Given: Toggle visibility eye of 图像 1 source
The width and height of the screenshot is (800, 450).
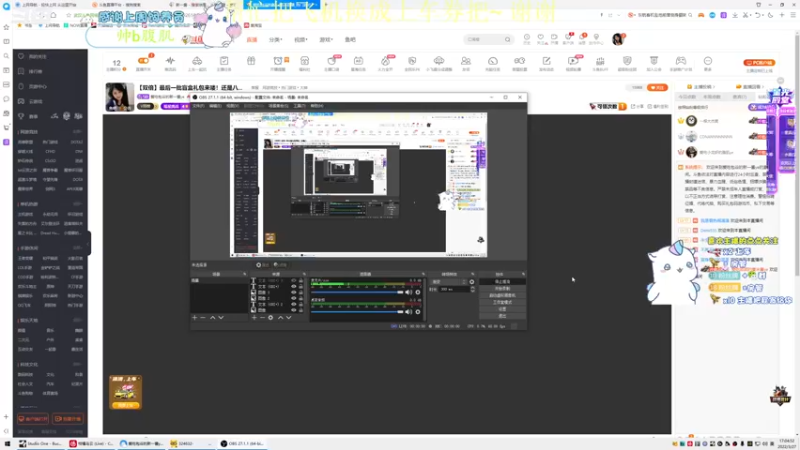Looking at the screenshot, I should [294, 293].
